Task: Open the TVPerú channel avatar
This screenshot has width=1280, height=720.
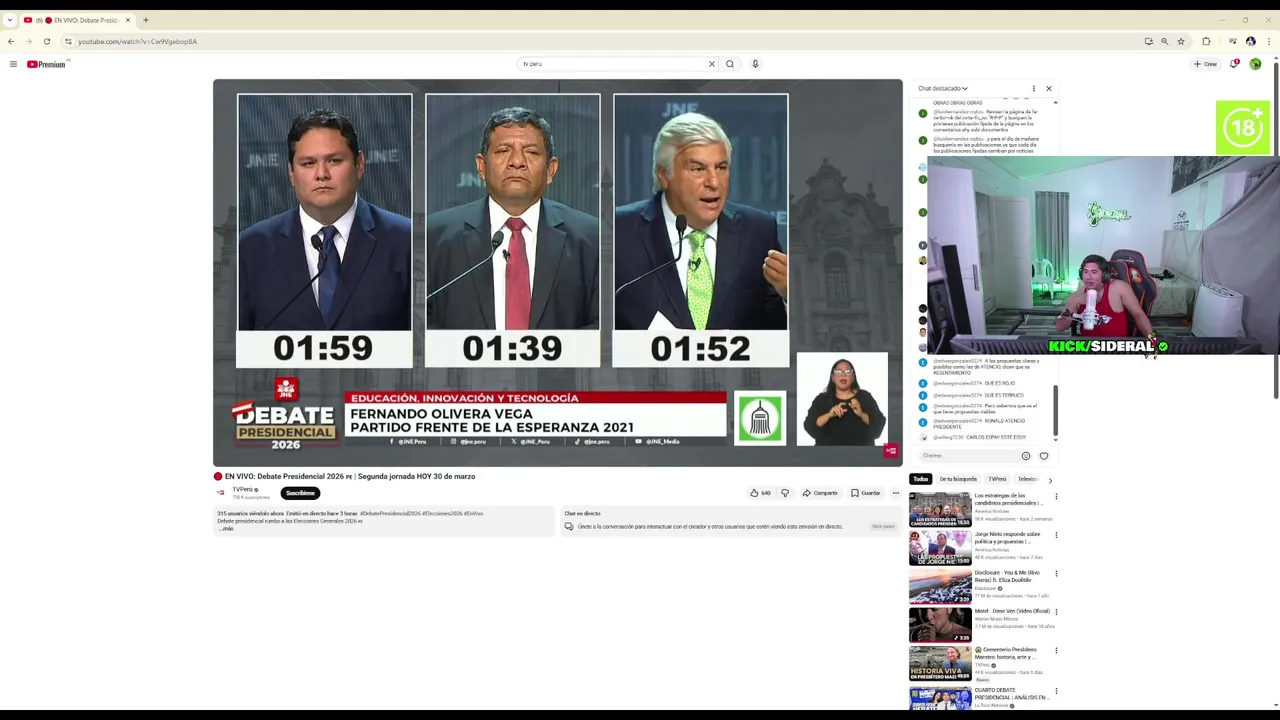Action: coord(221,493)
